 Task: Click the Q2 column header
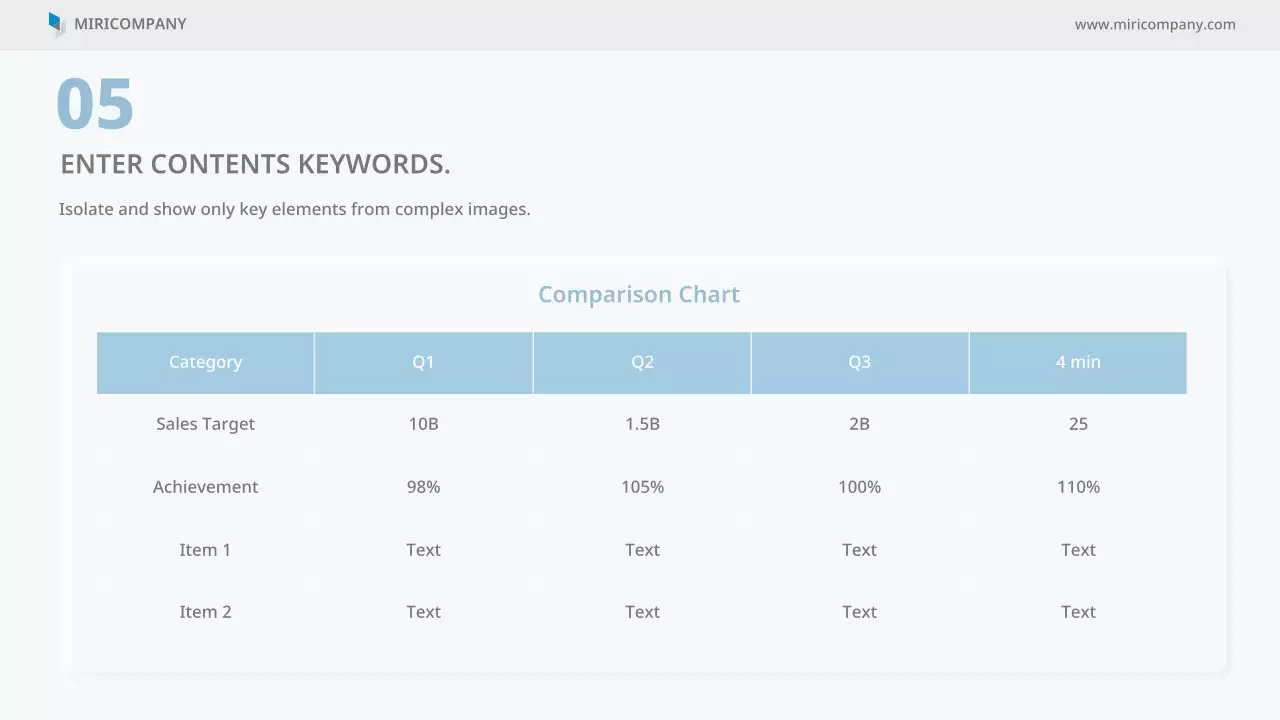tap(642, 362)
